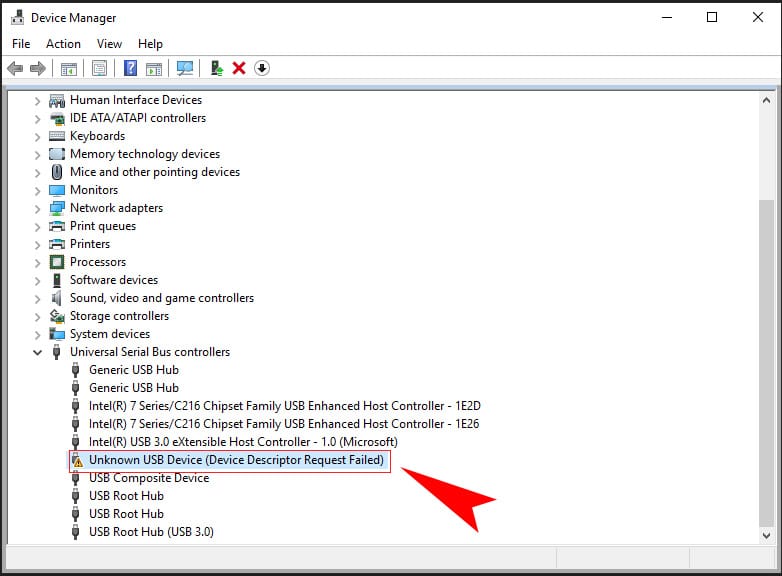Minimize the Device Manager window
This screenshot has height=576, width=782.
667,17
